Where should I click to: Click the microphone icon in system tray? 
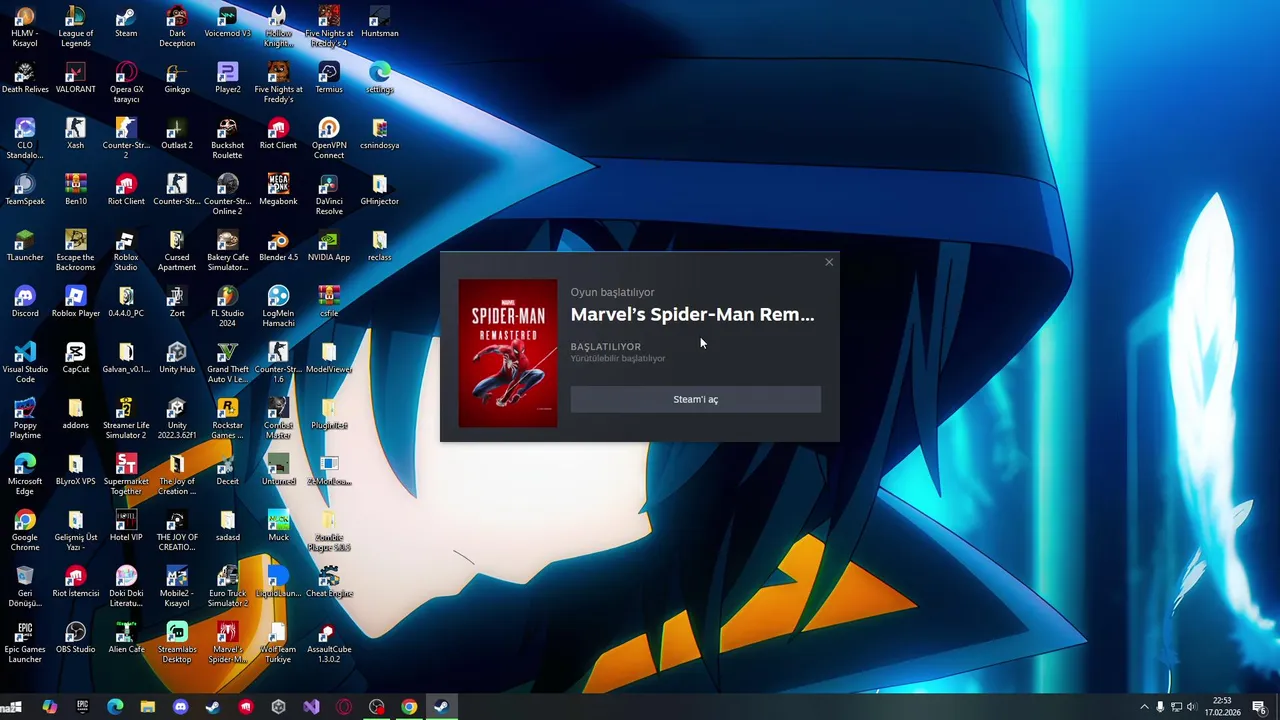coord(1160,707)
